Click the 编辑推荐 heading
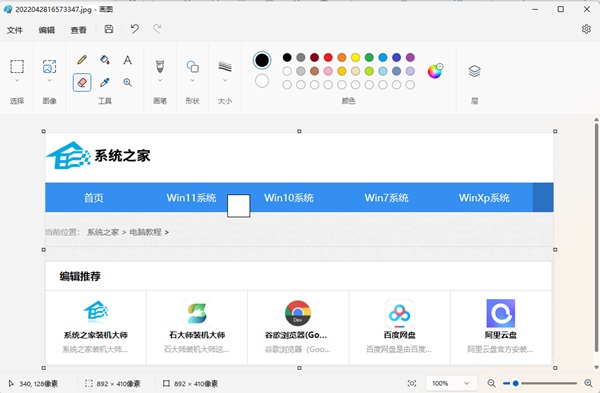The image size is (600, 393). [x=80, y=276]
